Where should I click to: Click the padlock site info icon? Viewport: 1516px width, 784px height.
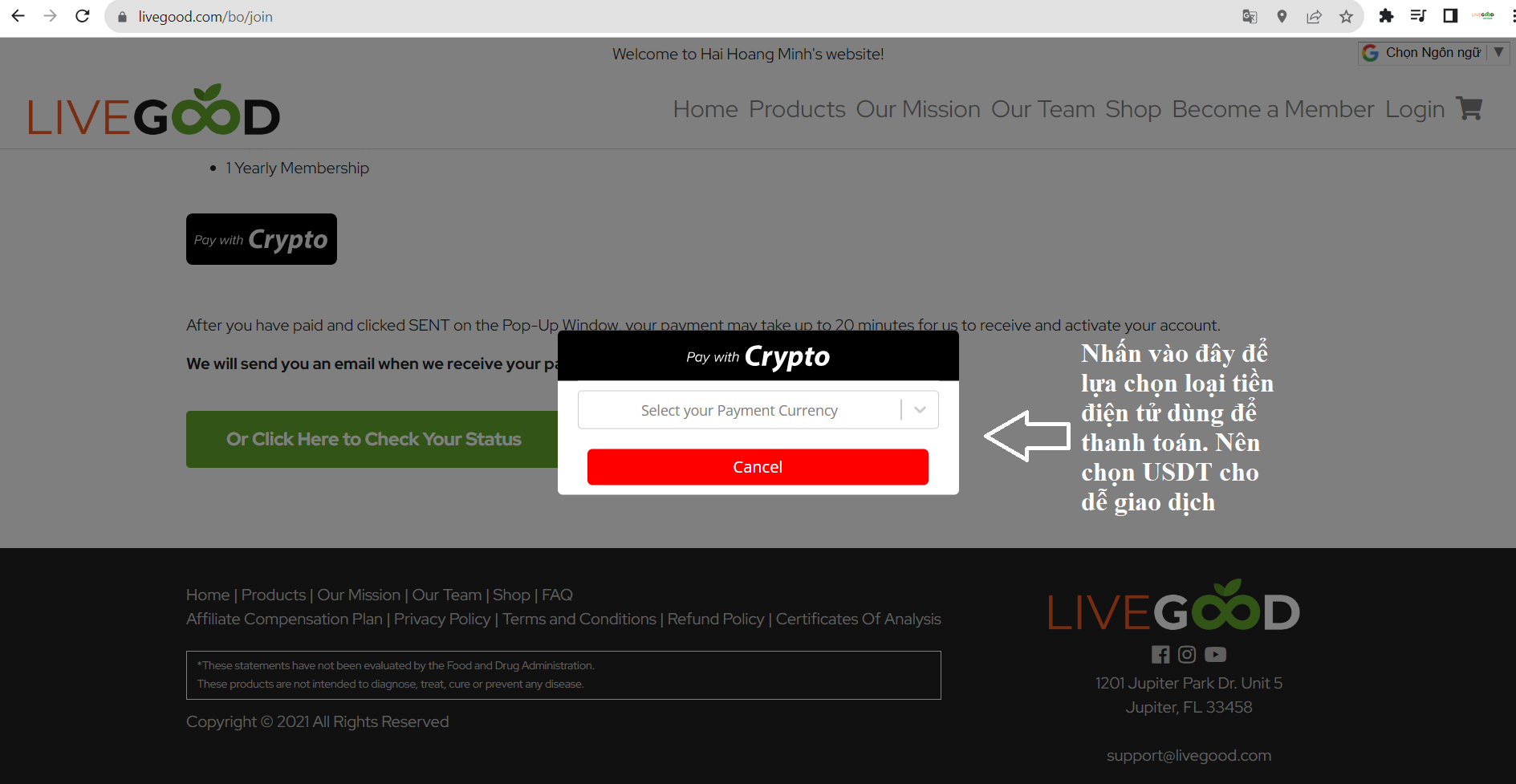tap(122, 17)
